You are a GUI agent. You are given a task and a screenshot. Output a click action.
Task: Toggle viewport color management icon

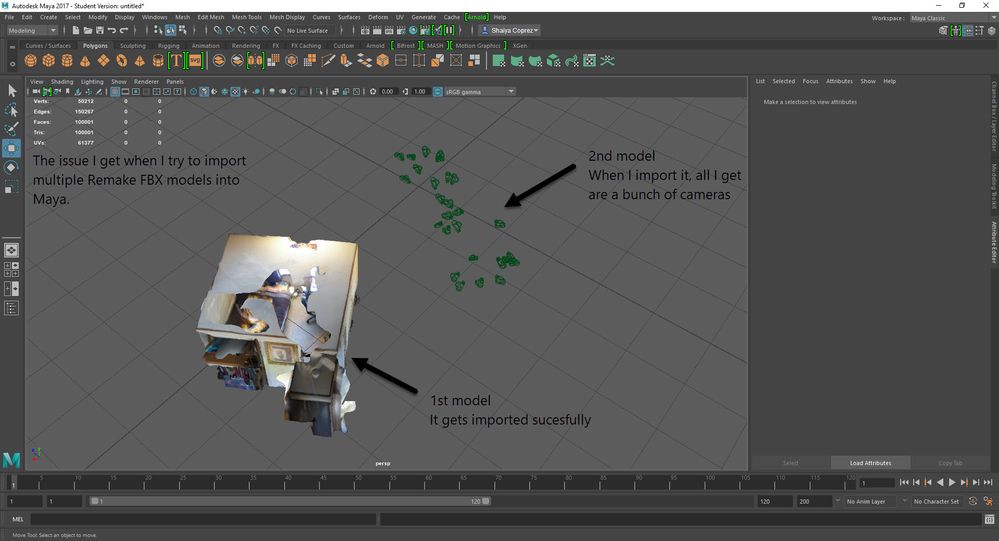click(x=438, y=92)
